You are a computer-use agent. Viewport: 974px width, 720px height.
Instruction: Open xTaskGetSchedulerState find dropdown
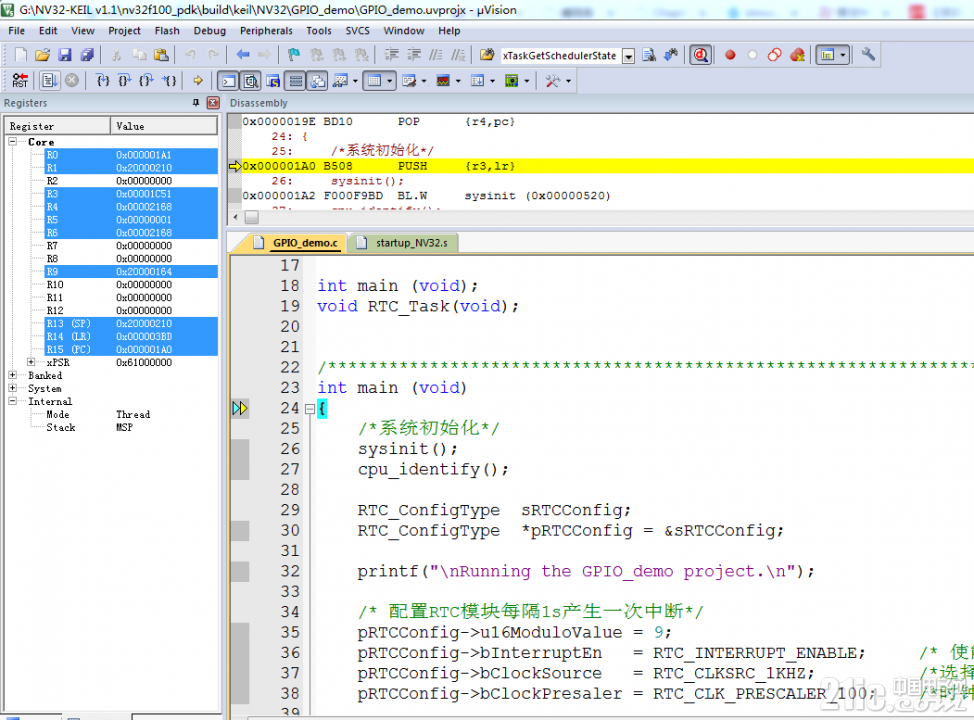click(629, 56)
